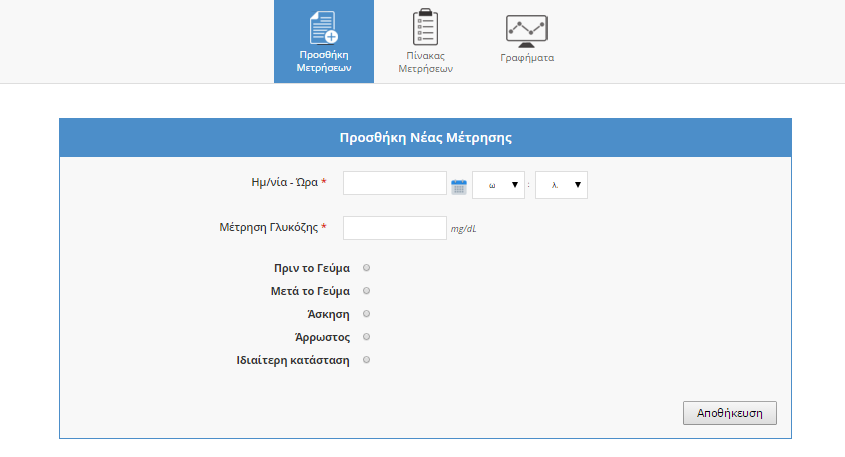Viewport: 845px width, 457px height.
Task: Click the Μέτρηση Γλυκόζης field label
Action: click(x=269, y=228)
